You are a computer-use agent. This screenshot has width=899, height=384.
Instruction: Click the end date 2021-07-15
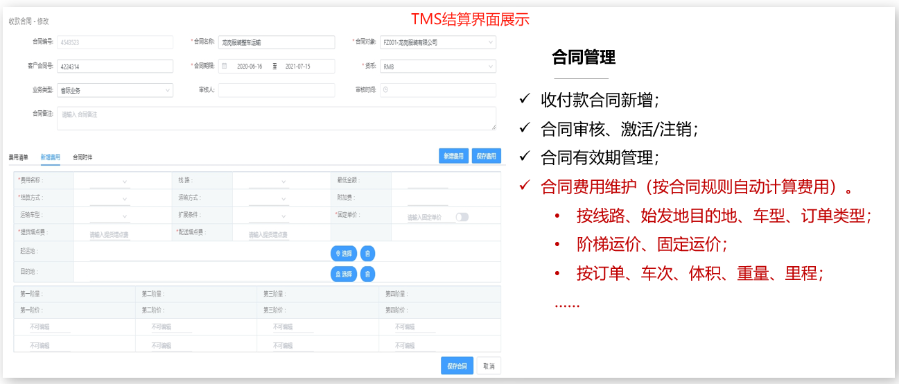coord(298,66)
